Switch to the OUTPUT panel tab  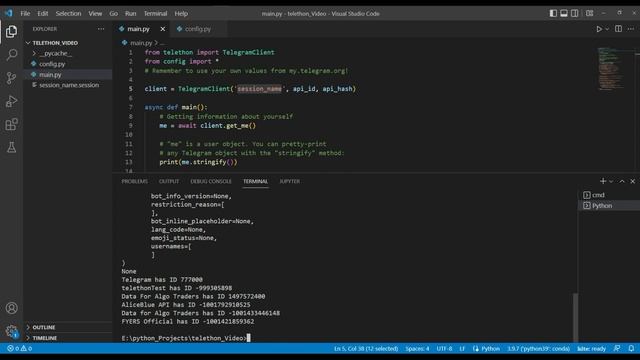(x=169, y=181)
